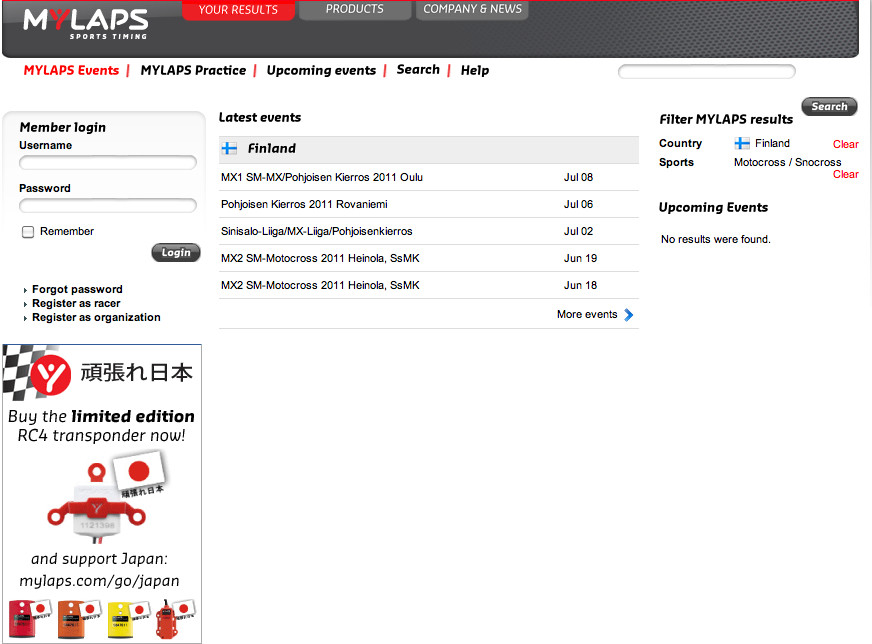872x644 pixels.
Task: Open MX2 SM-Motocross Heinola event dated Jun 18
Action: [x=320, y=285]
